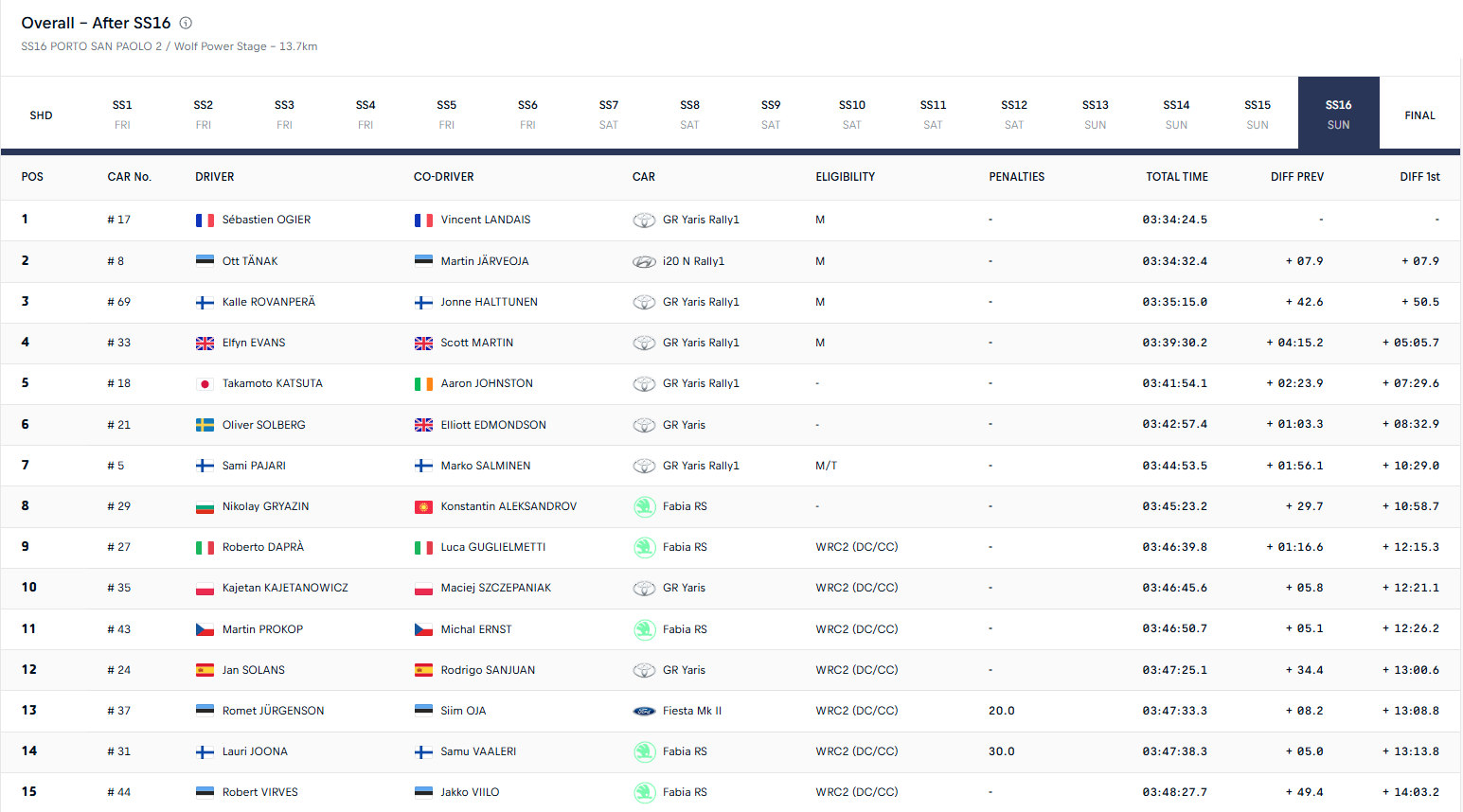1463x812 pixels.
Task: Click the Spanish flag beside Jan SOLANS
Action: (x=205, y=670)
